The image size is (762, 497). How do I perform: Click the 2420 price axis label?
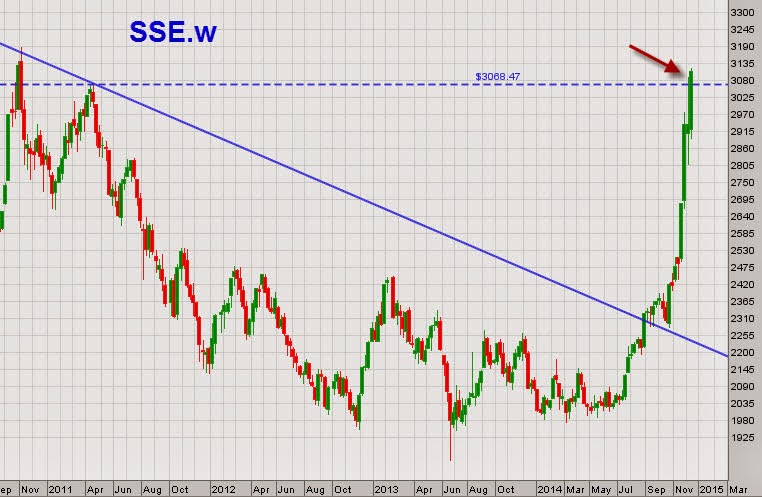point(743,285)
